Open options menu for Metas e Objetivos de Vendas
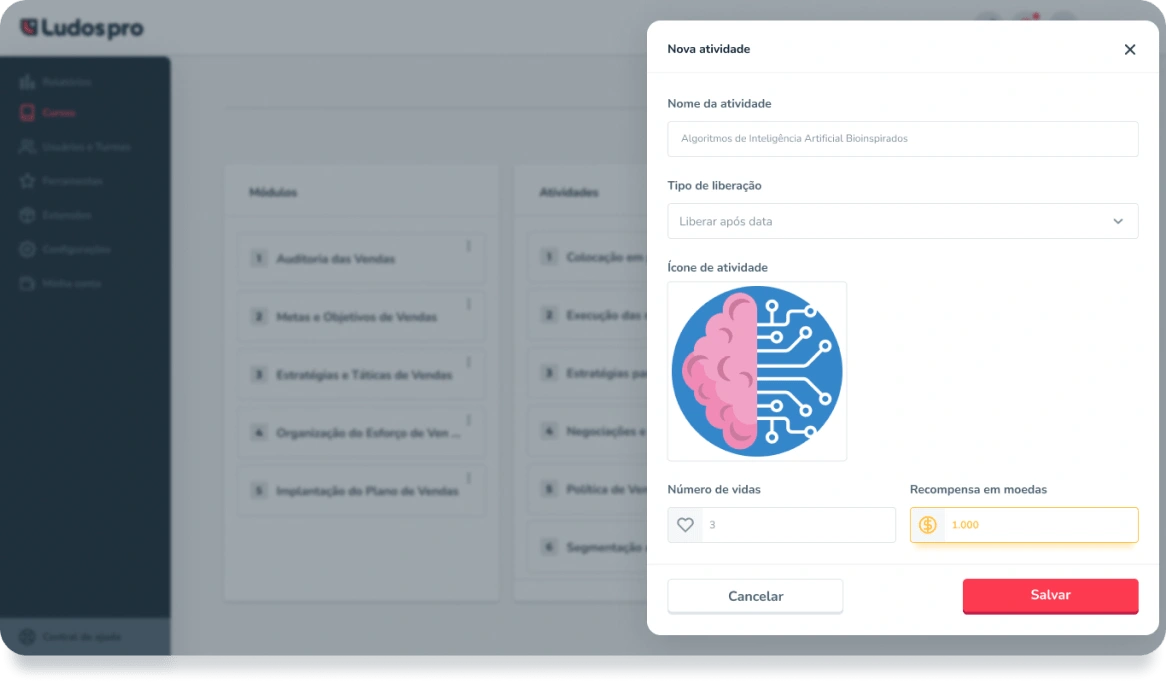1166x683 pixels. [468, 304]
